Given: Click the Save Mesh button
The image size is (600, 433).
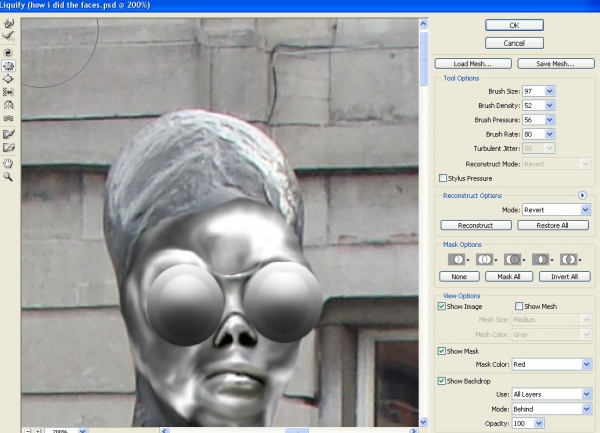Looking at the screenshot, I should 556,63.
